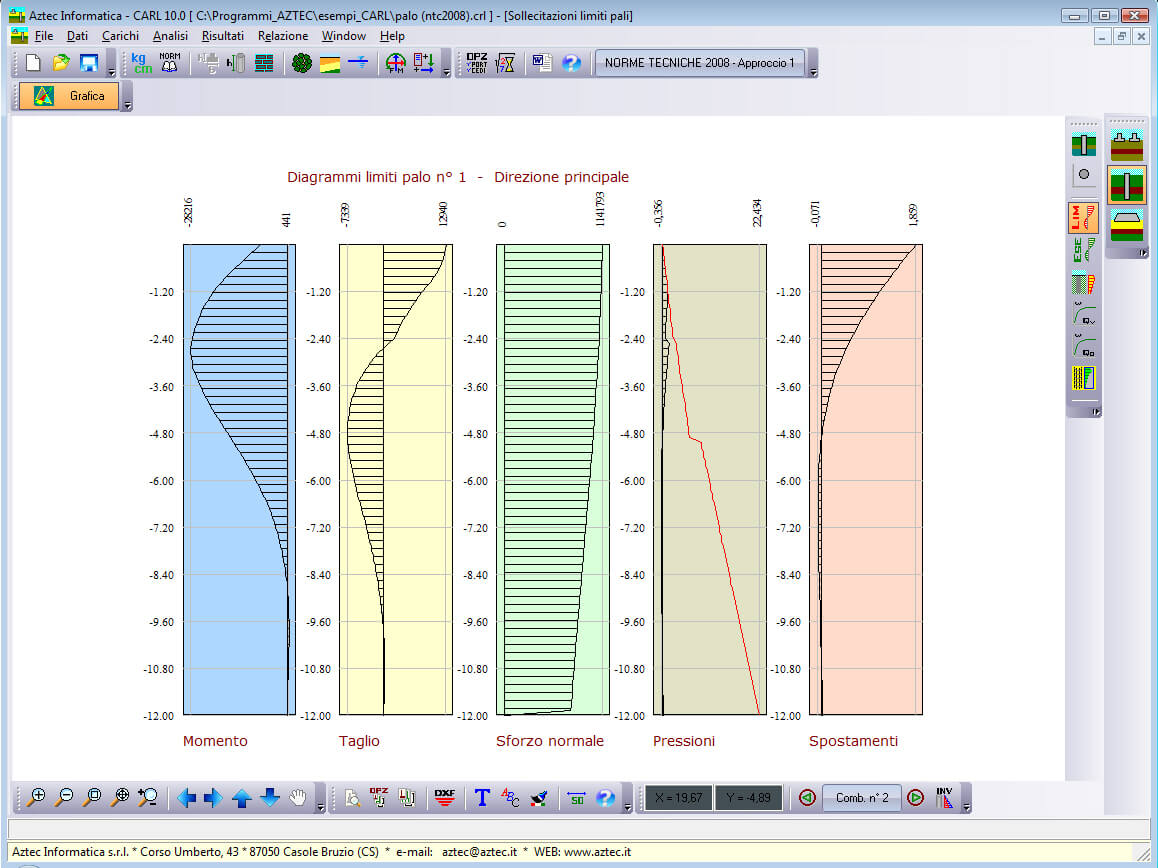1158x868 pixels.
Task: Select the single pile view button
Action: click(1127, 186)
